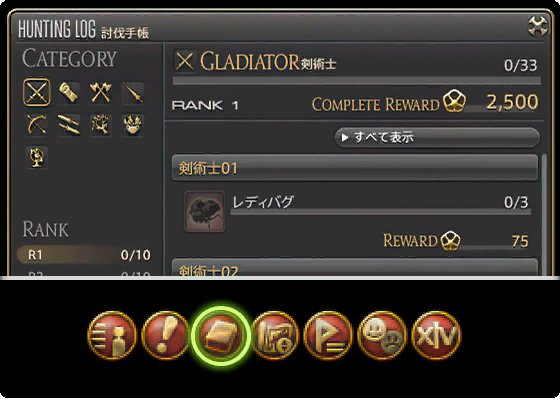Select the globe category icon in third row
The height and width of the screenshot is (400, 560).
37,157
